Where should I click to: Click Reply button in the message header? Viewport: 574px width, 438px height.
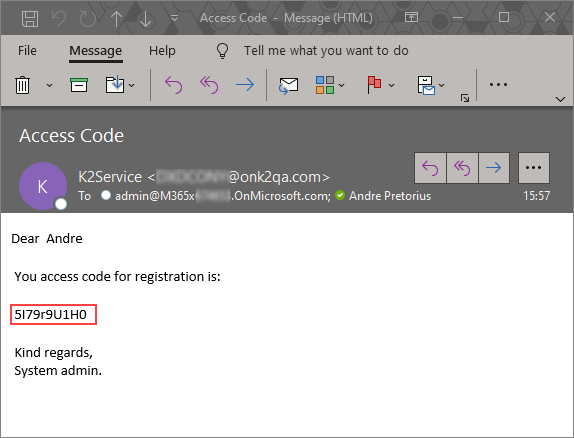pos(430,168)
